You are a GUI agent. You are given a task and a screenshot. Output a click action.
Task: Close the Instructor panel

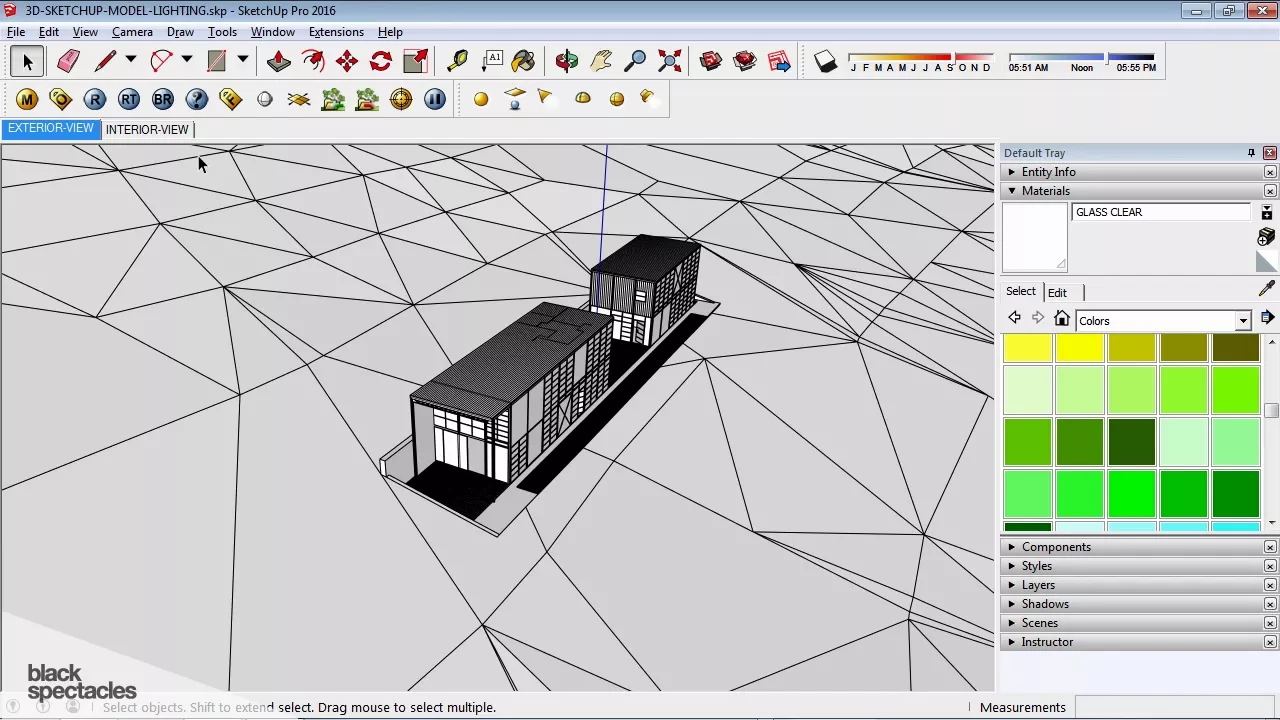pos(1270,642)
